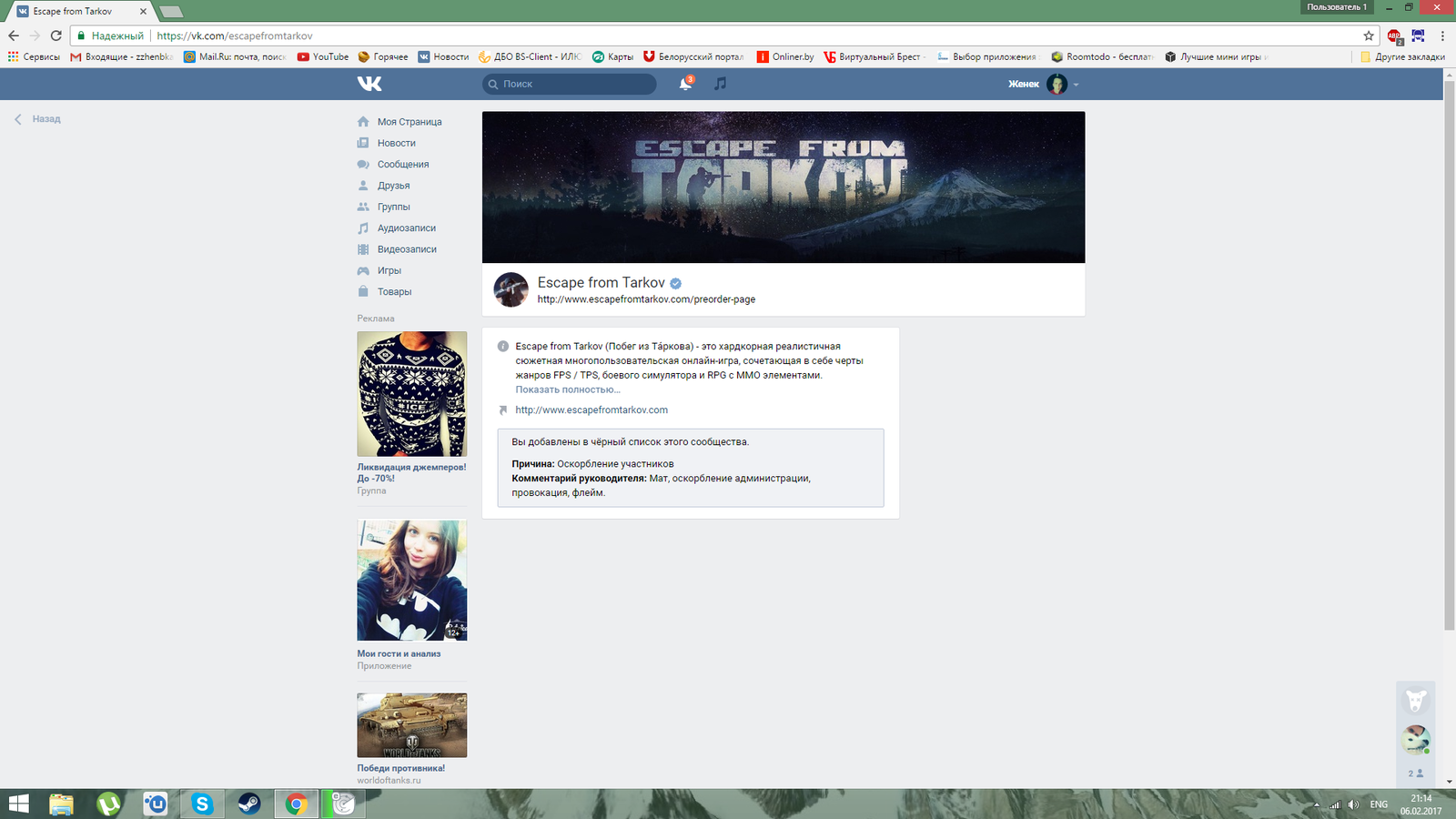Open Победи противника ad link
The height and width of the screenshot is (819, 1456).
400,768
